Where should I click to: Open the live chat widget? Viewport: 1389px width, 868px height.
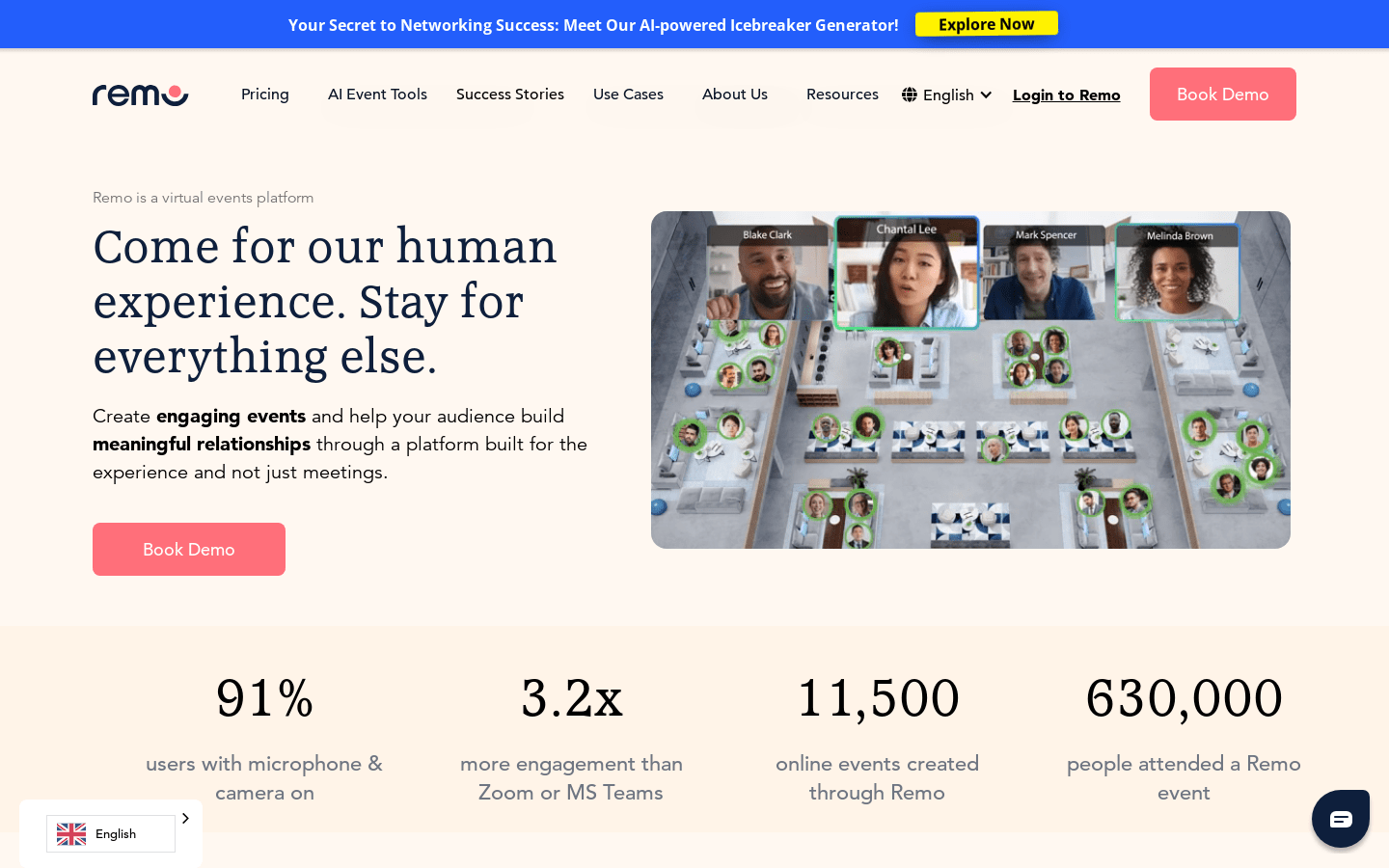coord(1340,819)
